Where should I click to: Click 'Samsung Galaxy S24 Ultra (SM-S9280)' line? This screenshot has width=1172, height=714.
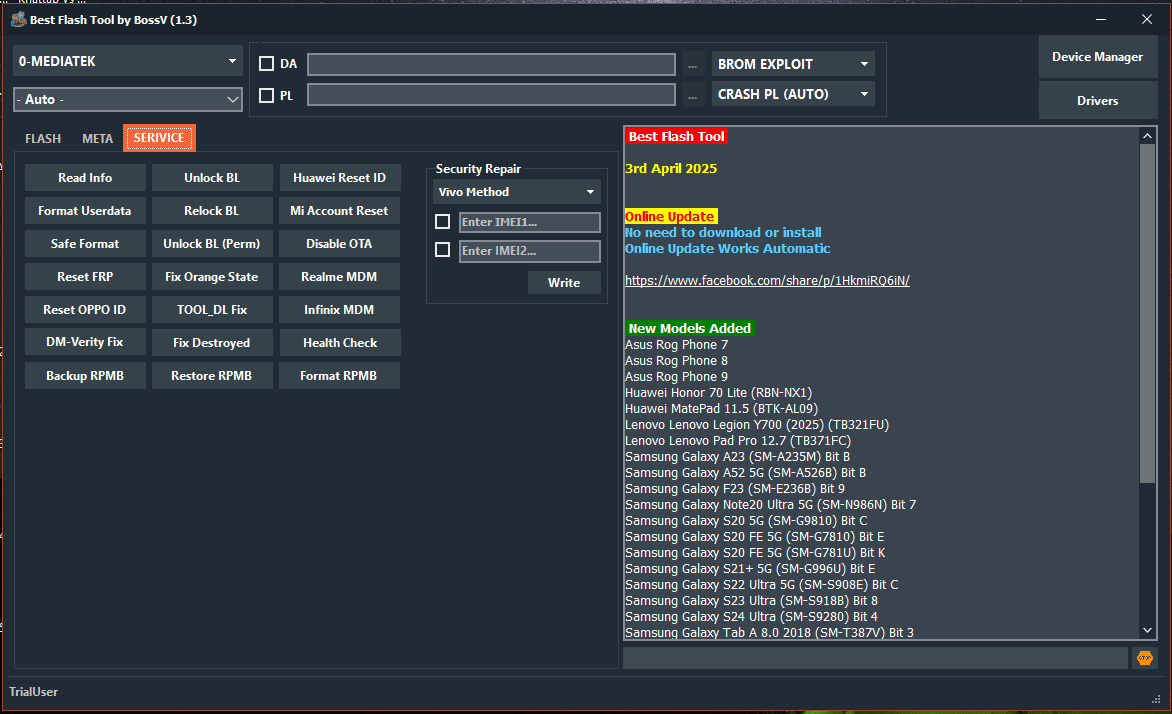[x=751, y=617]
